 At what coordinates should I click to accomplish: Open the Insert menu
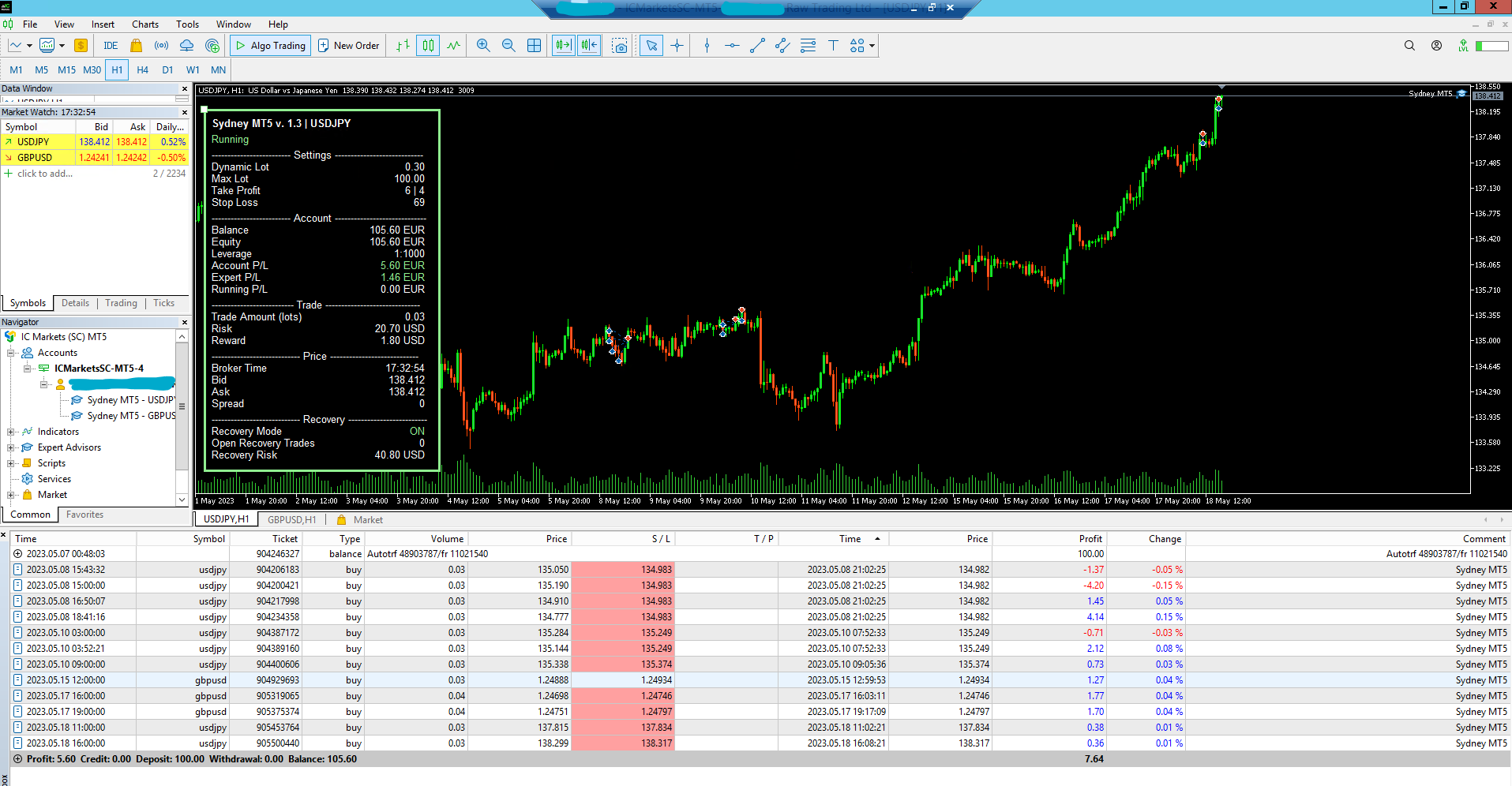coord(103,24)
